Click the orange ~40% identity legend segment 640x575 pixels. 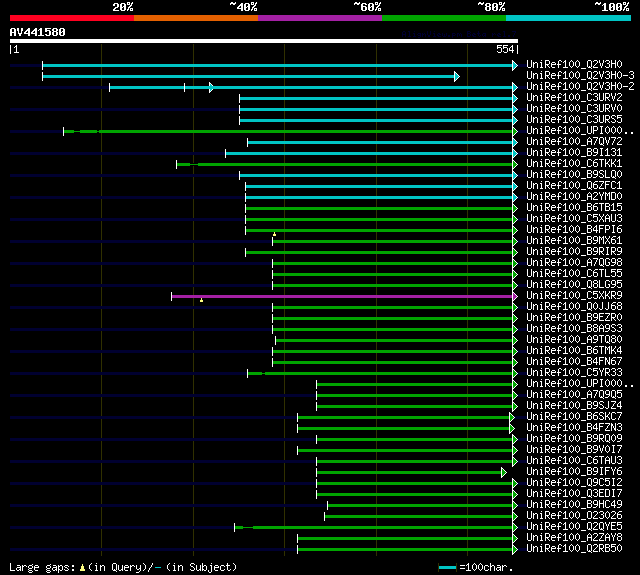pos(196,18)
